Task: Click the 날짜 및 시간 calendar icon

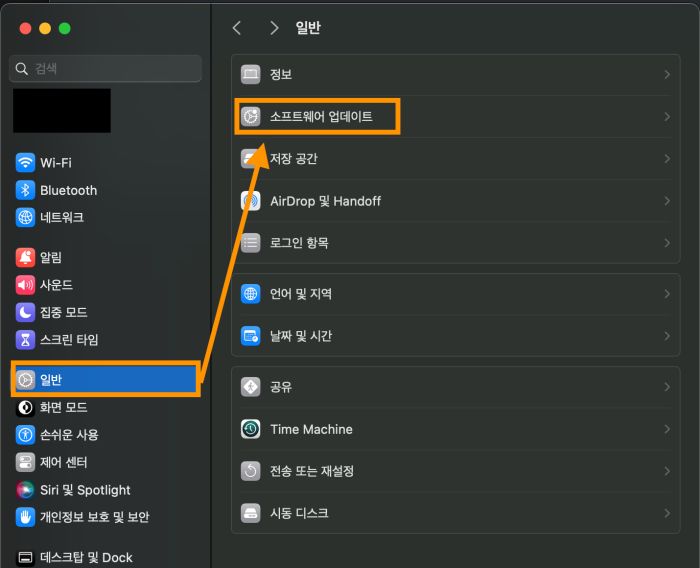Action: (250, 336)
